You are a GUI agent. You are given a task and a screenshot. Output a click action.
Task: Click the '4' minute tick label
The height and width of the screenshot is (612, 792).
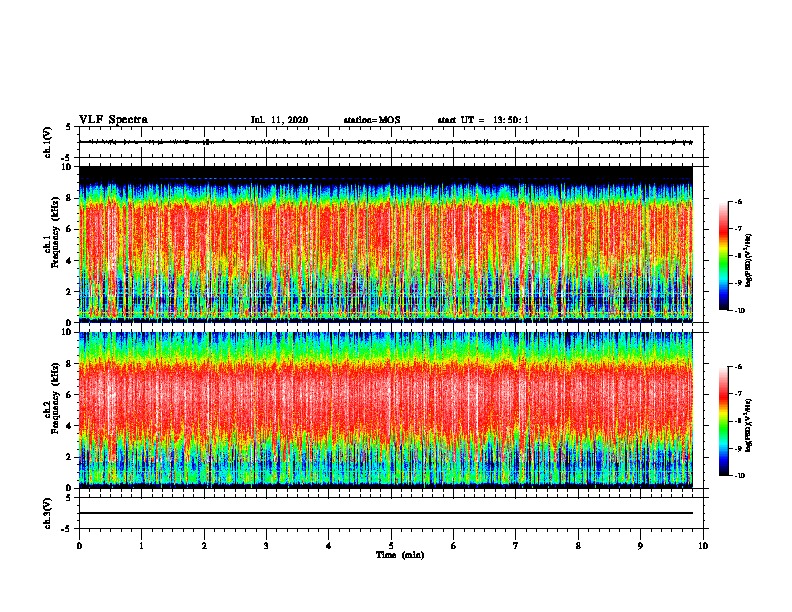329,546
